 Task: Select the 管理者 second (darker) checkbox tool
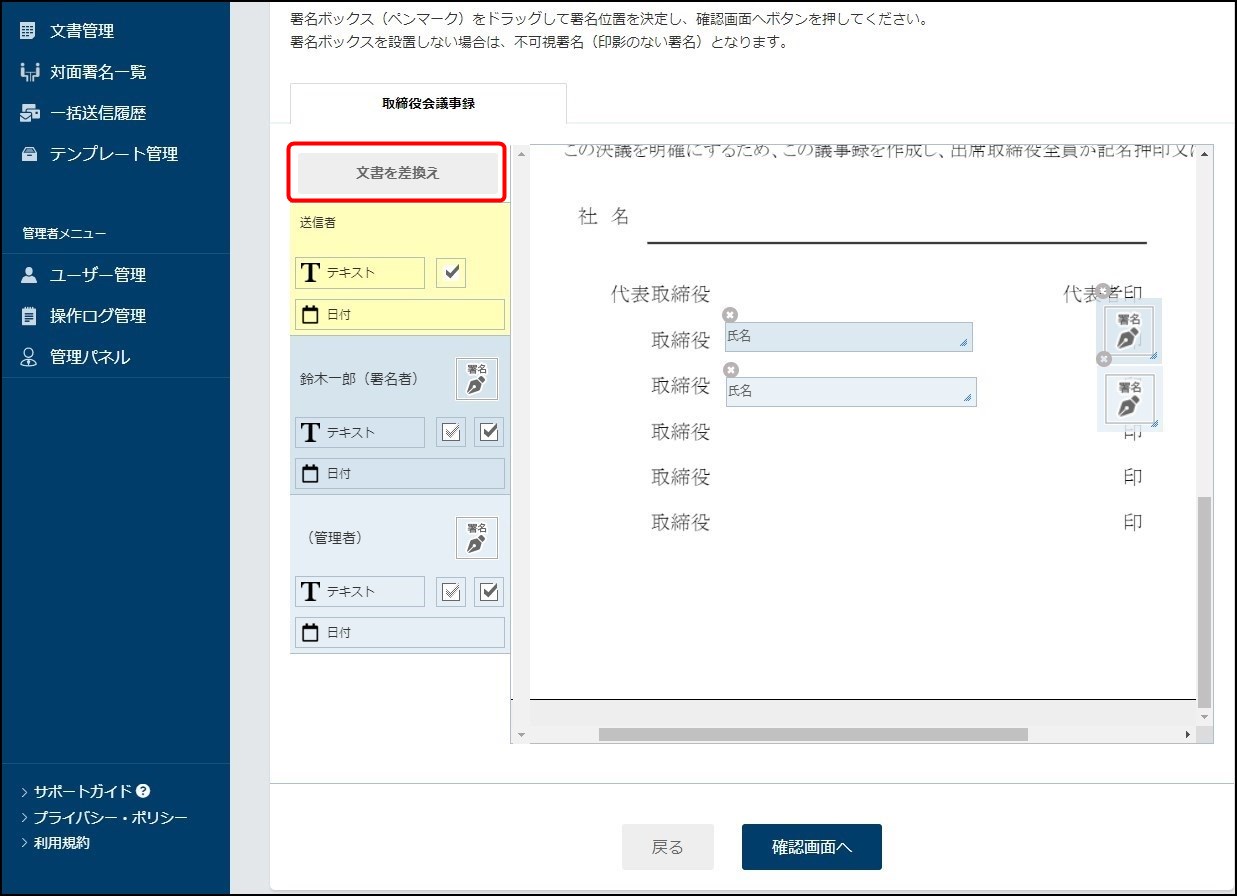(489, 591)
